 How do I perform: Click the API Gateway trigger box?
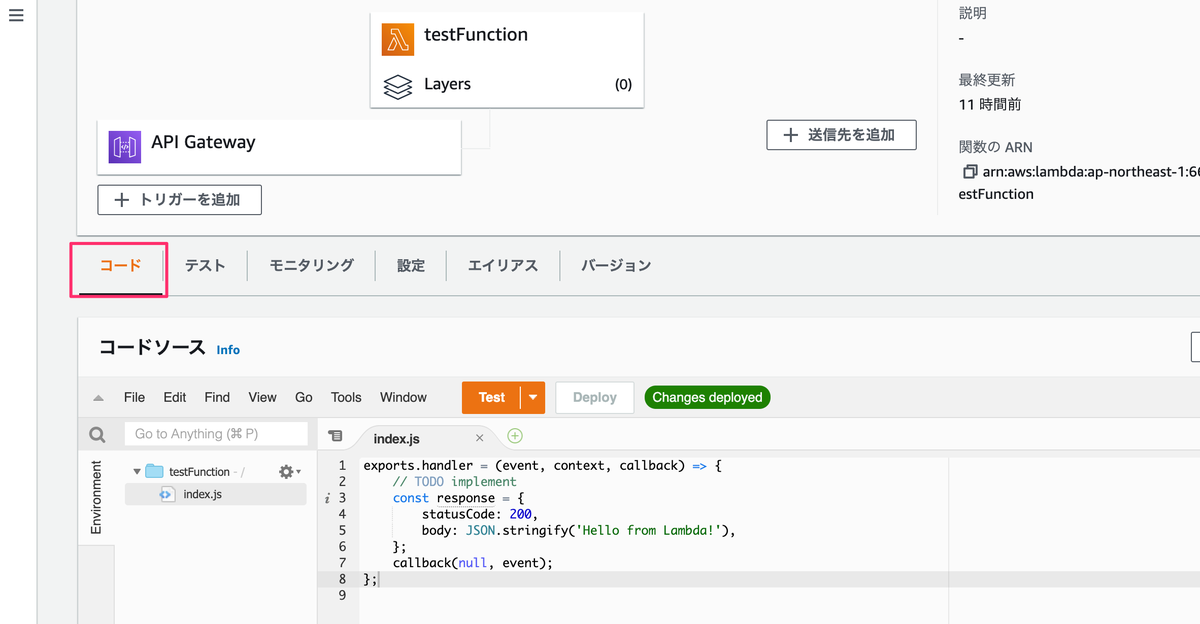pos(279,147)
